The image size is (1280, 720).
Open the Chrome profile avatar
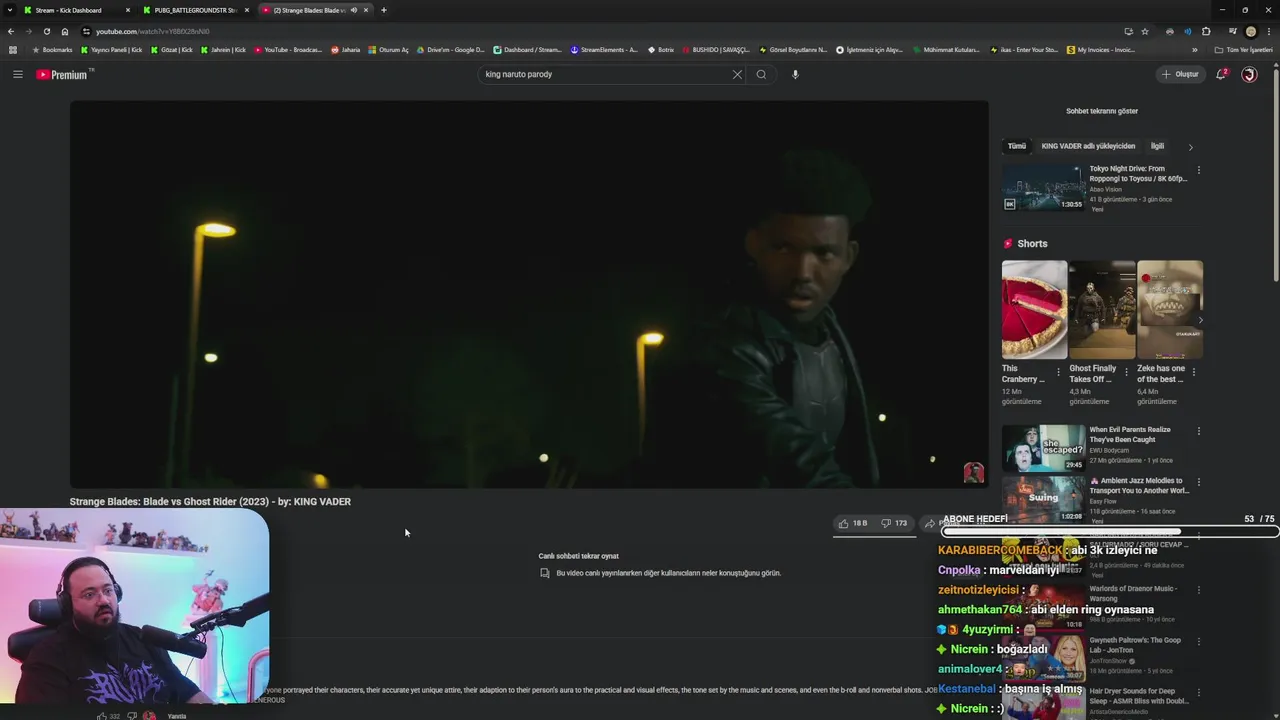click(x=1250, y=31)
